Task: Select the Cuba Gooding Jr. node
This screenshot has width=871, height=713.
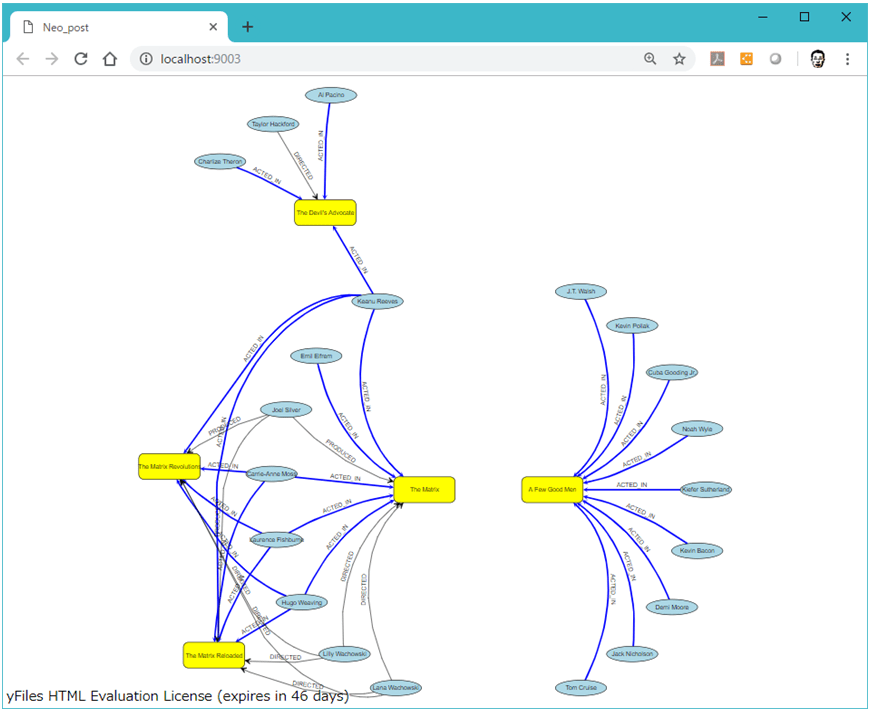Action: coord(672,373)
